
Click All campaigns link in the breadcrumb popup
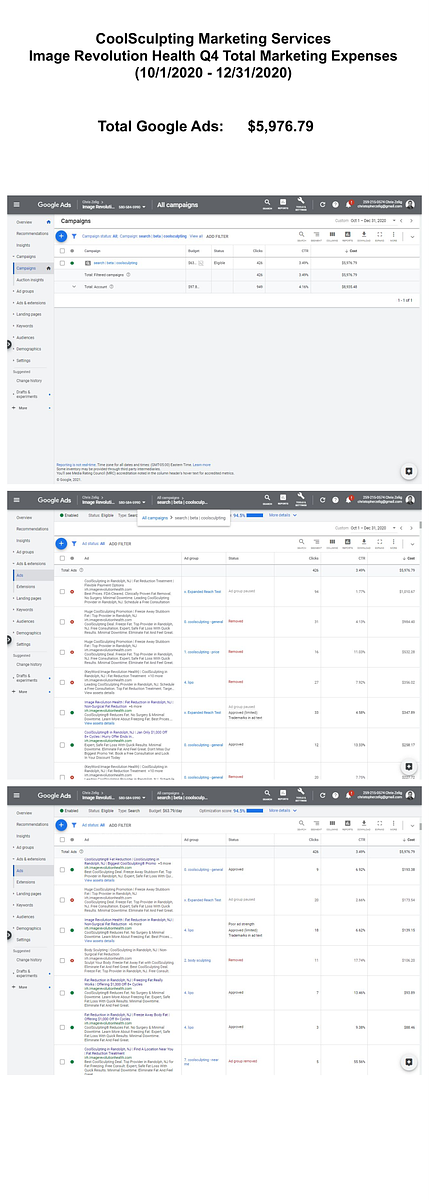[155, 518]
